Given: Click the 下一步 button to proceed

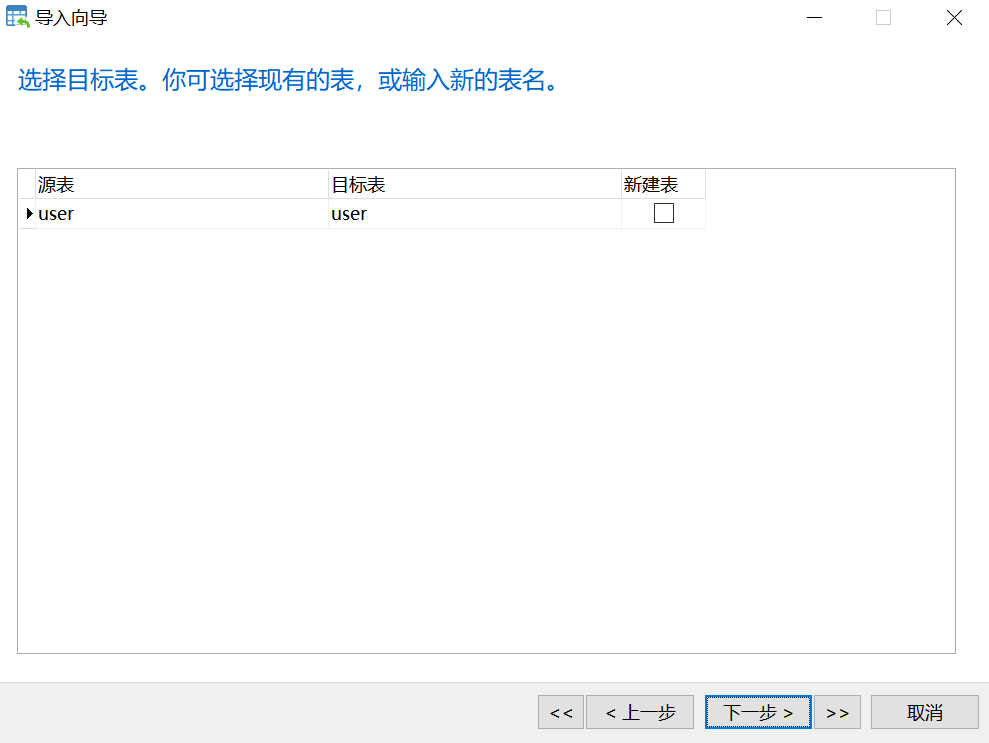Looking at the screenshot, I should (757, 712).
